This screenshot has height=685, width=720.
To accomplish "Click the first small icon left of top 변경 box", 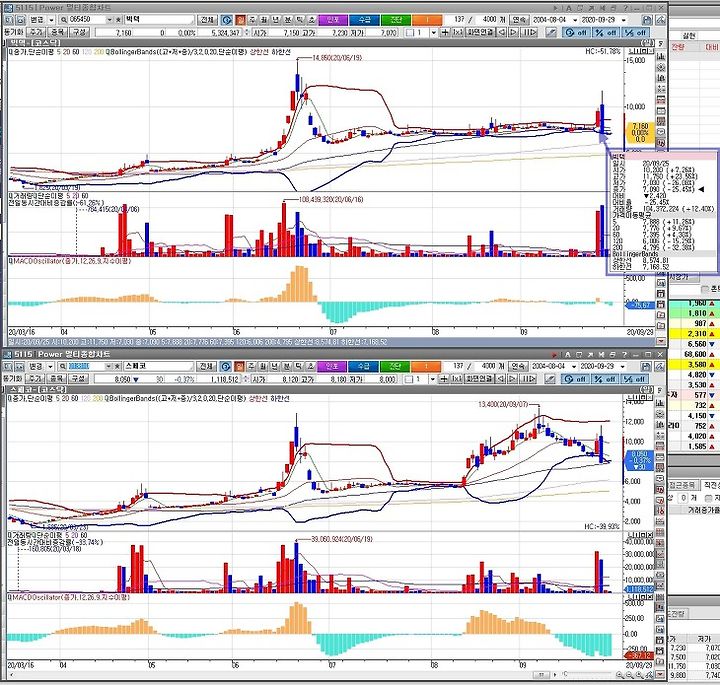I will pyautogui.click(x=9, y=20).
